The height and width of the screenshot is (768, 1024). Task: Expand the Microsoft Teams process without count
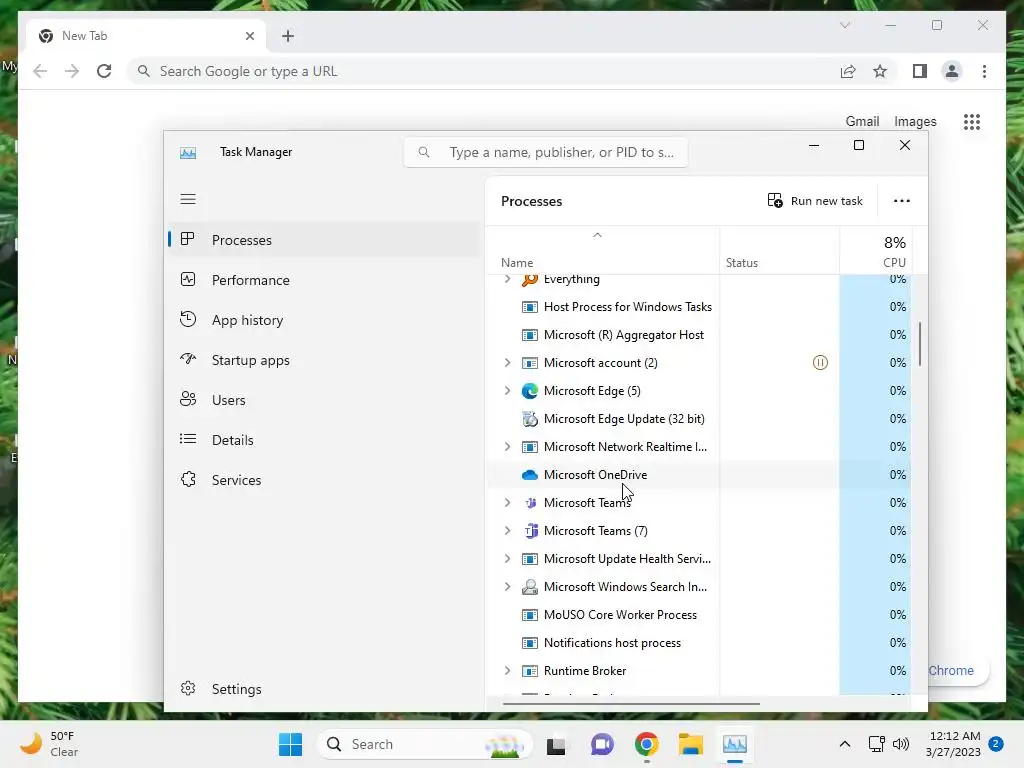507,502
